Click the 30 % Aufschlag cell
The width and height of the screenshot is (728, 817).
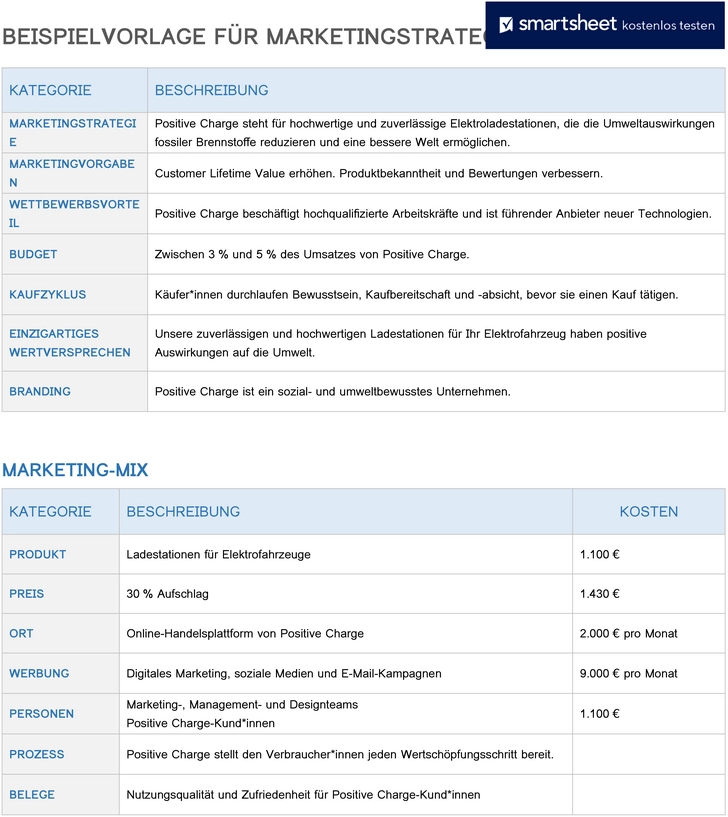point(346,593)
